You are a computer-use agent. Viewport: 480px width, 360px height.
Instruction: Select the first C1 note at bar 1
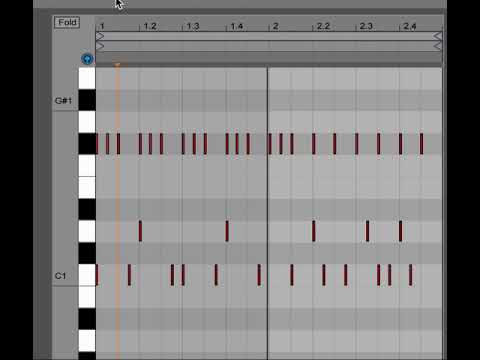[97, 275]
